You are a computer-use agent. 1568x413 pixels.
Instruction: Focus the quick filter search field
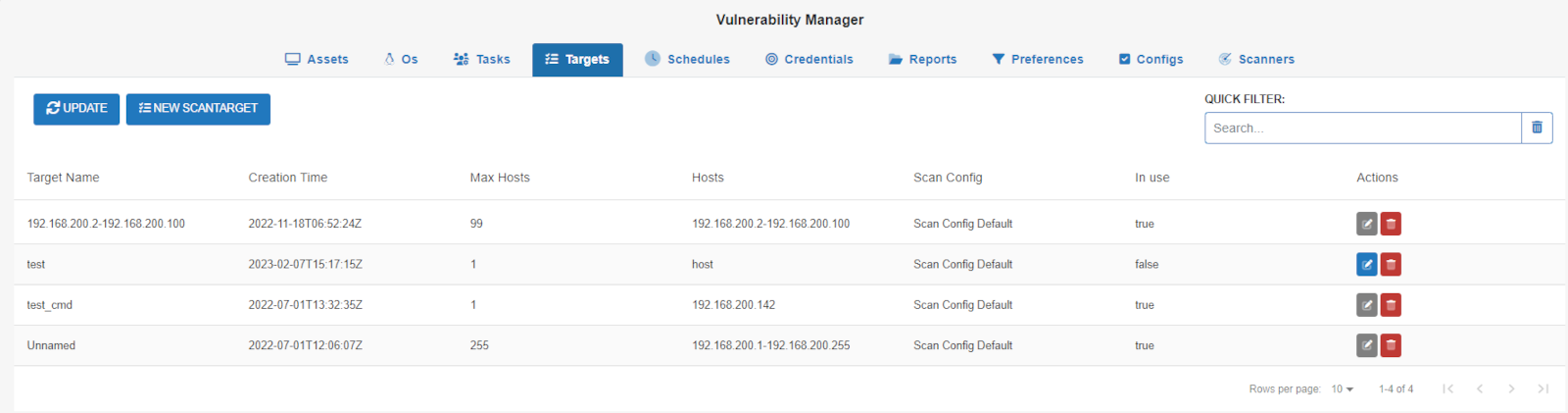(x=1362, y=128)
